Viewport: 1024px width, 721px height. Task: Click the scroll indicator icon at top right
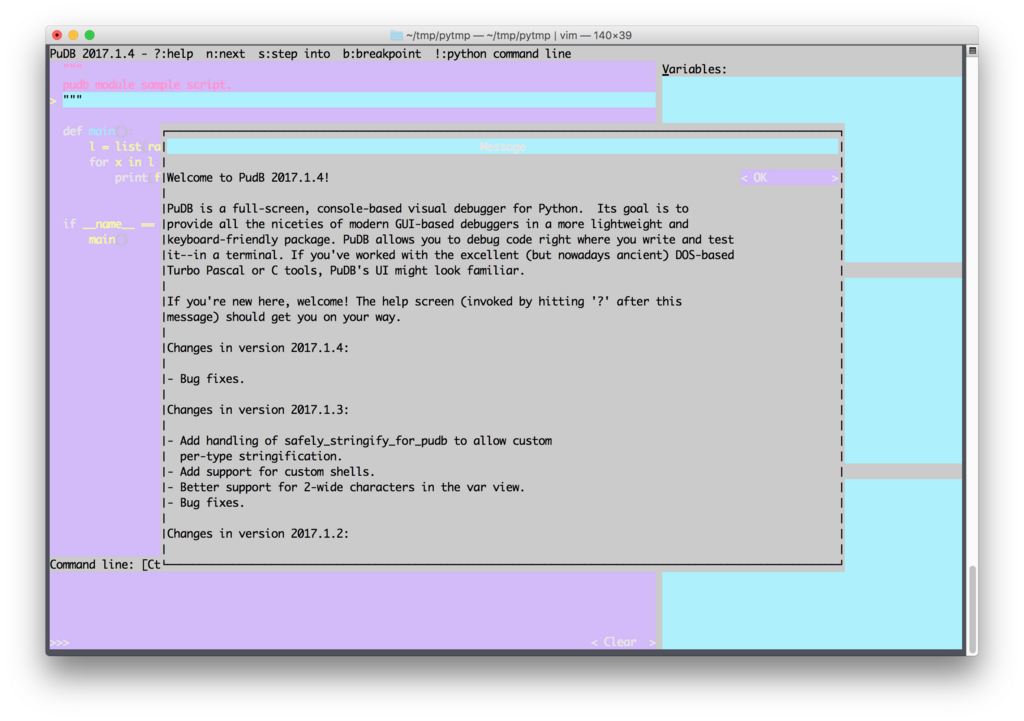tap(972, 51)
